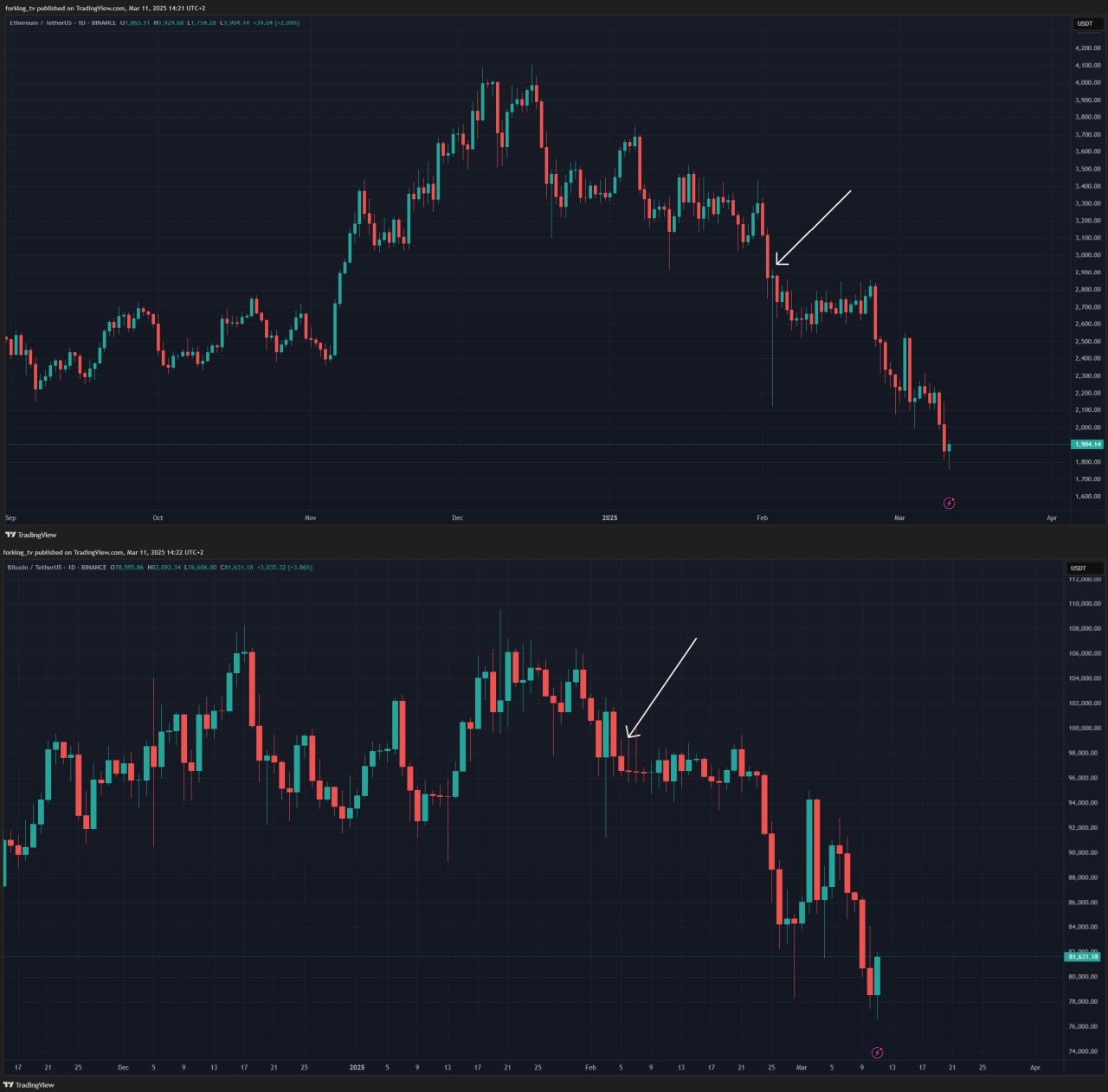Click the Apr label on Bitcoin time axis

pyautogui.click(x=1035, y=1068)
